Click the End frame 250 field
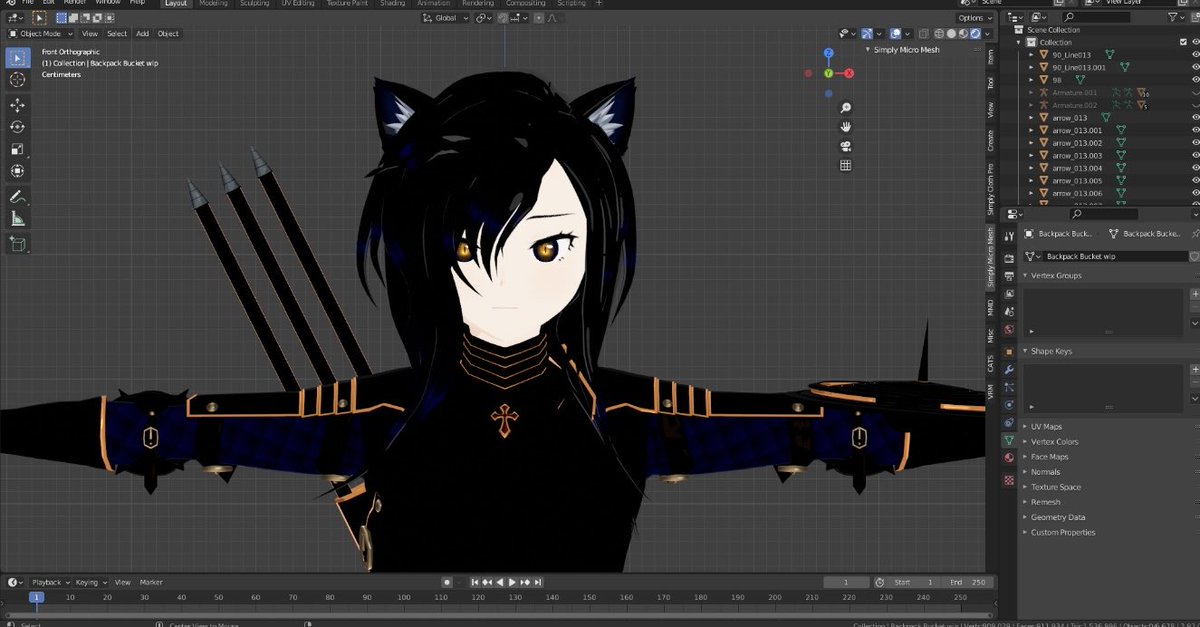1200x627 pixels. (x=967, y=582)
